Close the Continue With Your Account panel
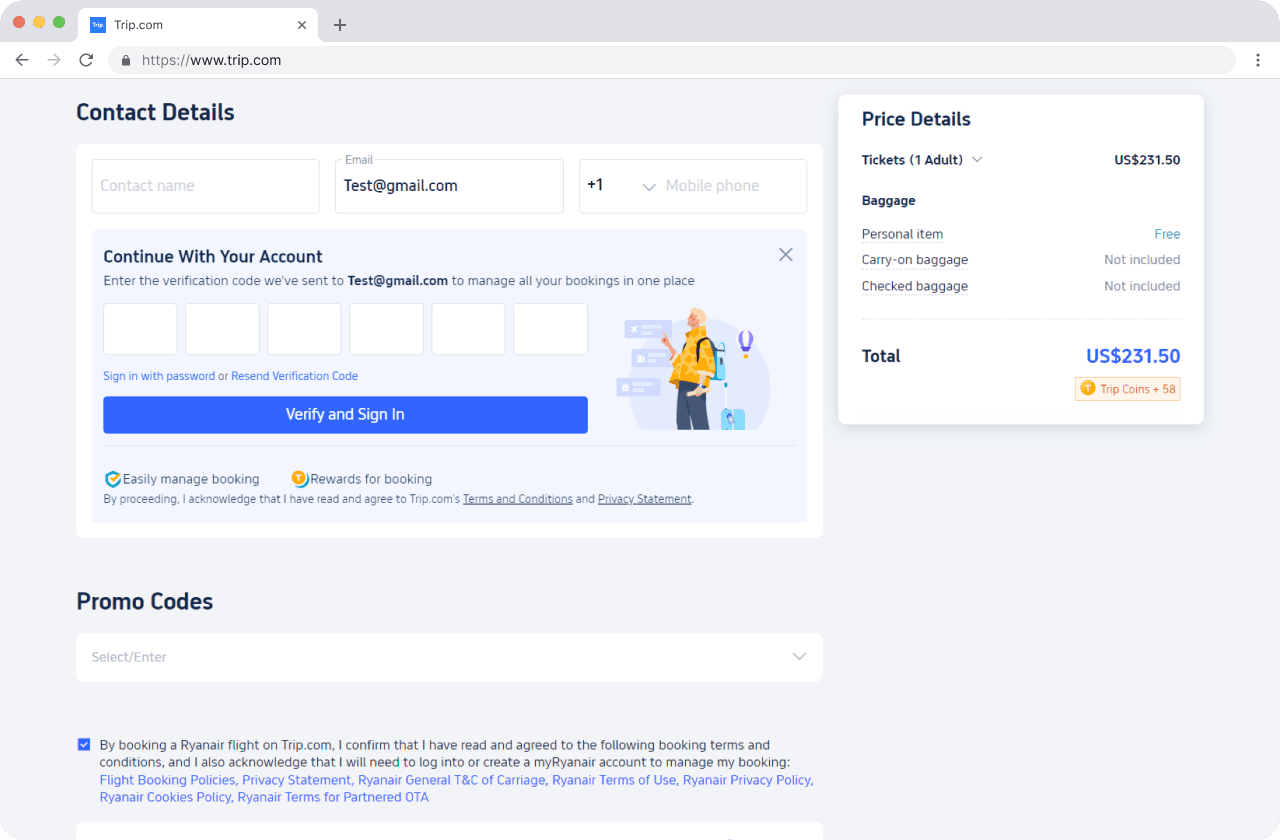Screen dimensions: 1280x840 pos(786,255)
